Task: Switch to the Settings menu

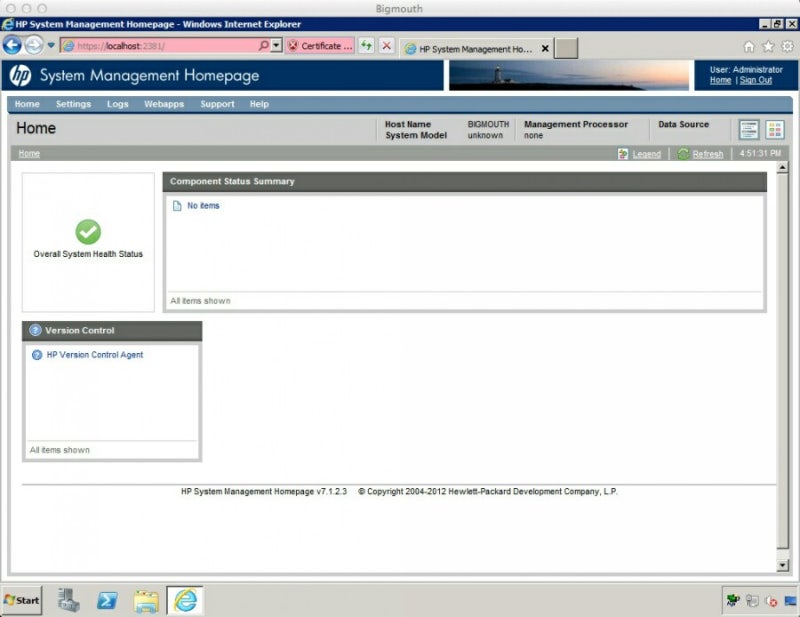Action: tap(73, 104)
